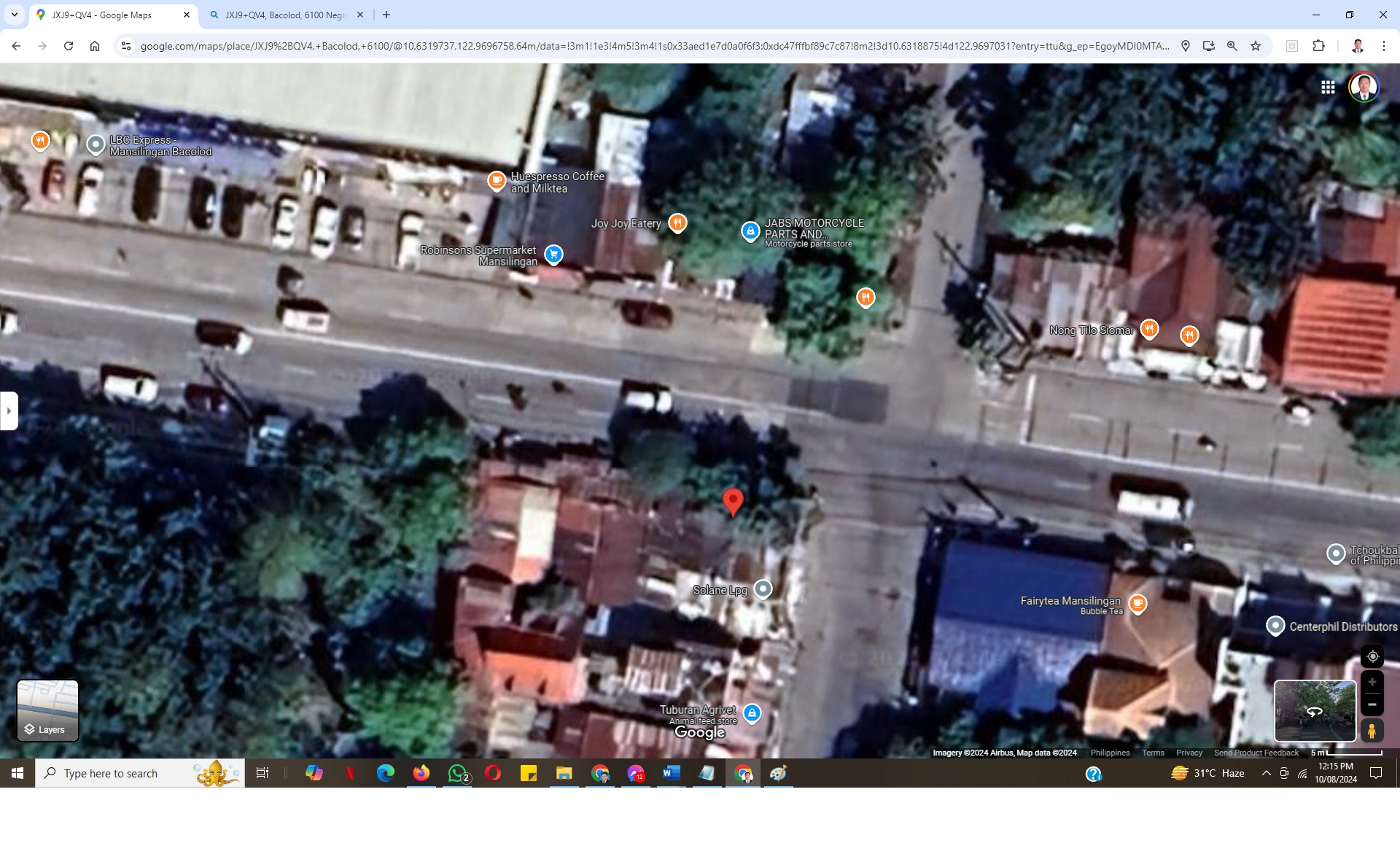The image size is (1400, 862).
Task: Open a new browser tab
Action: click(x=386, y=15)
